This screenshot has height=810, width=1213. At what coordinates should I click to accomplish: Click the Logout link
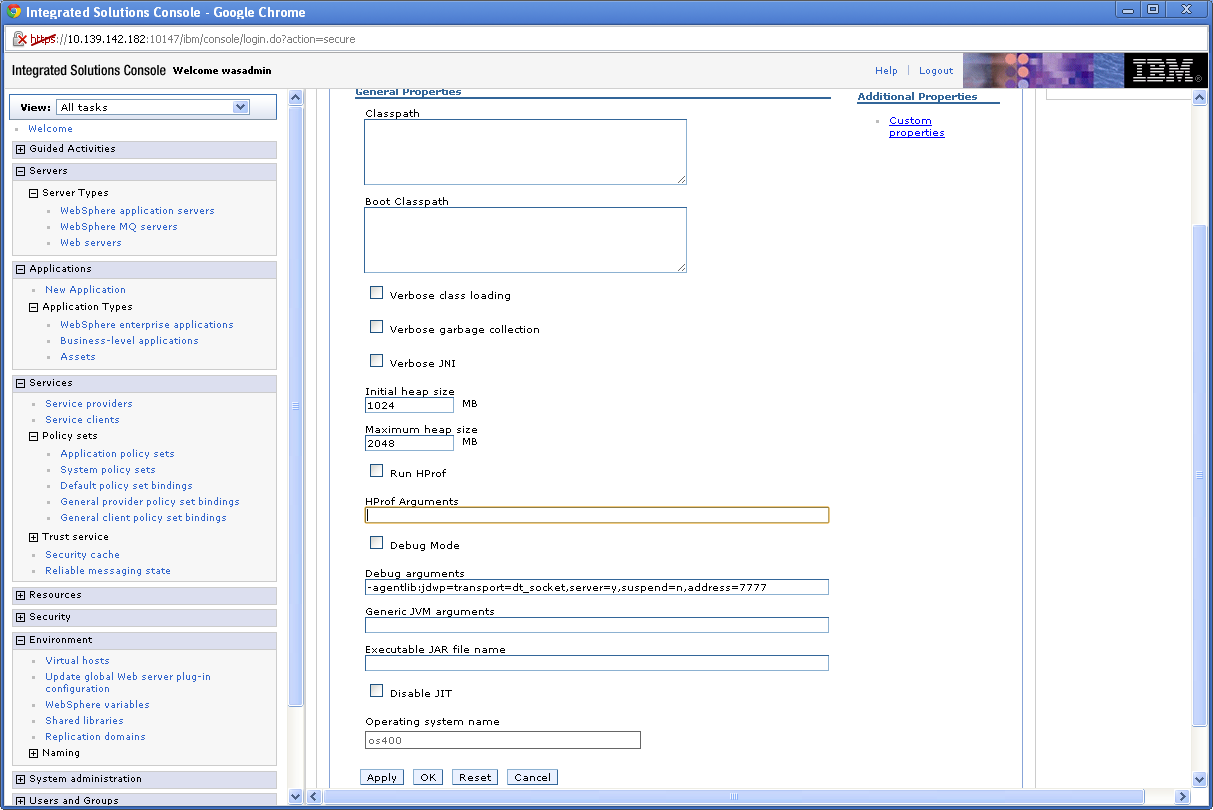click(x=936, y=71)
